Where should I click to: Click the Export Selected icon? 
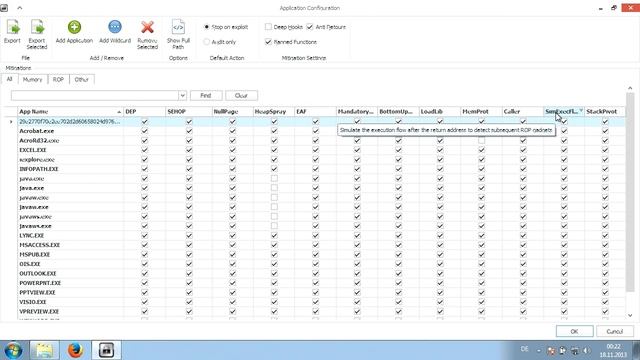37,28
